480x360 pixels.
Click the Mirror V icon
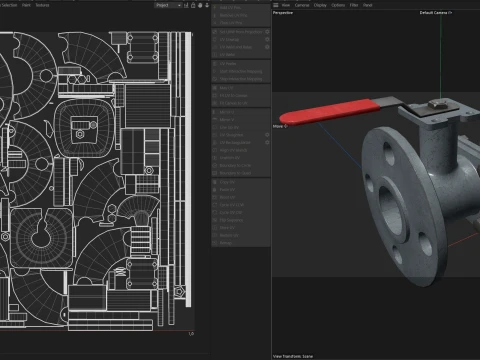[215, 120]
